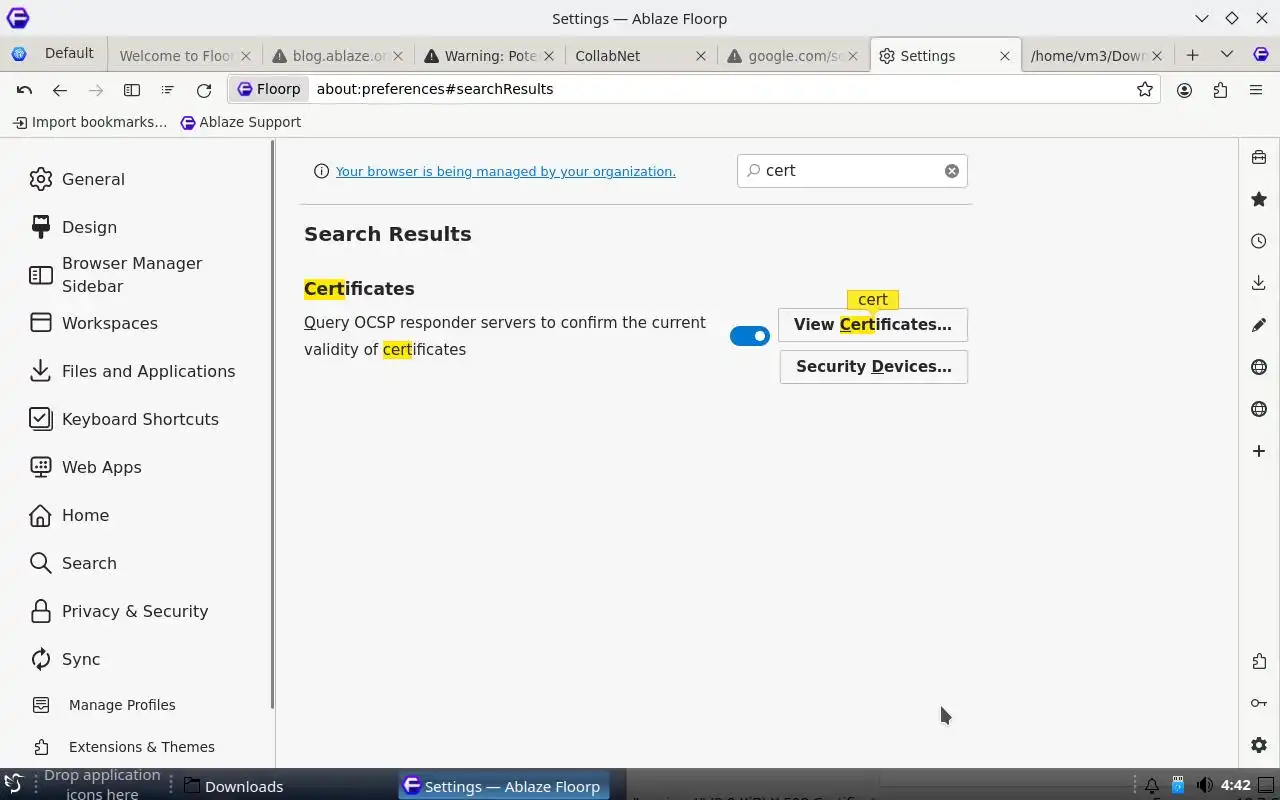Open the list all tabs dropdown

1227,55
